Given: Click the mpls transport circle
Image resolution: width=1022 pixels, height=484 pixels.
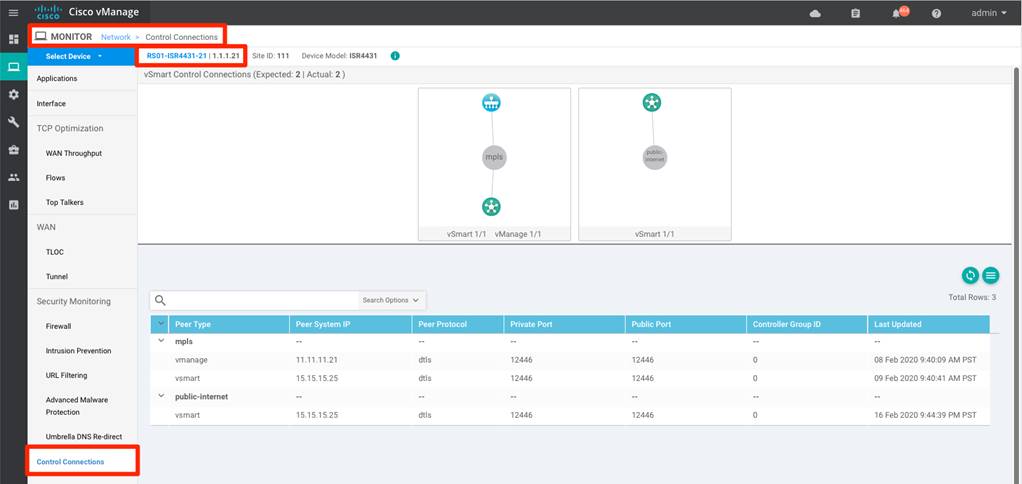Looking at the screenshot, I should click(495, 157).
